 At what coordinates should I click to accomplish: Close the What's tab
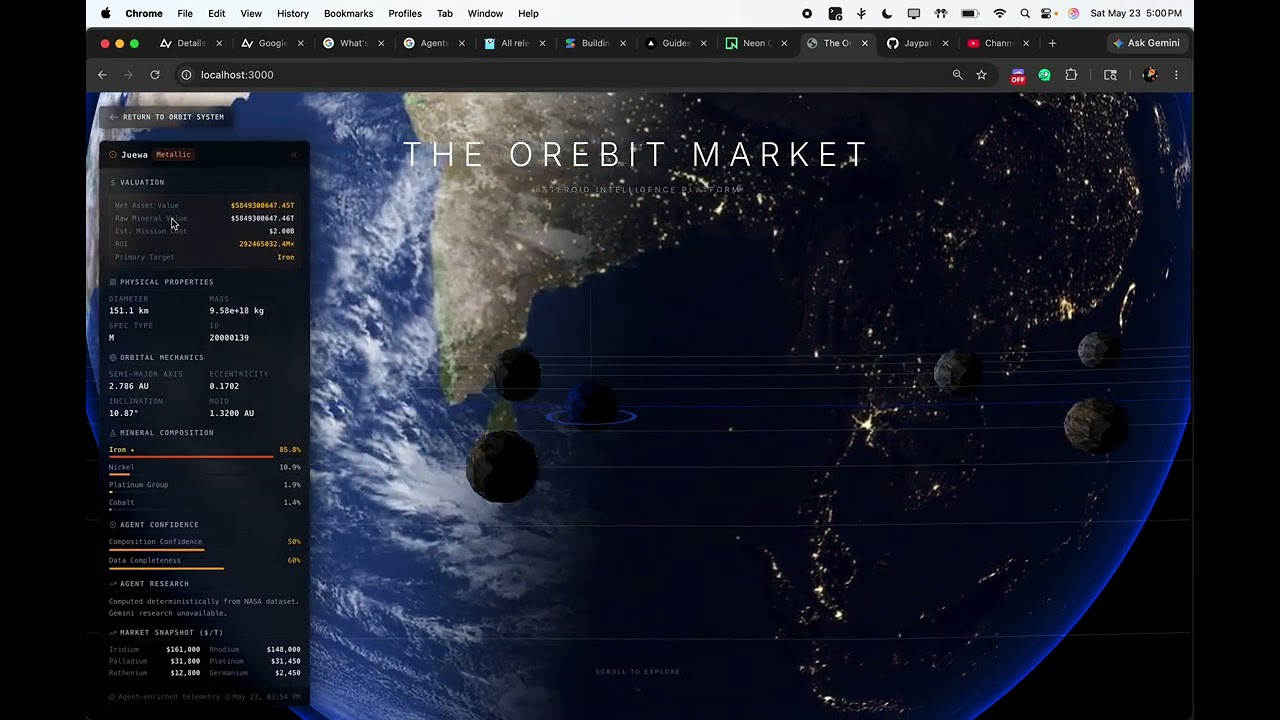(381, 43)
